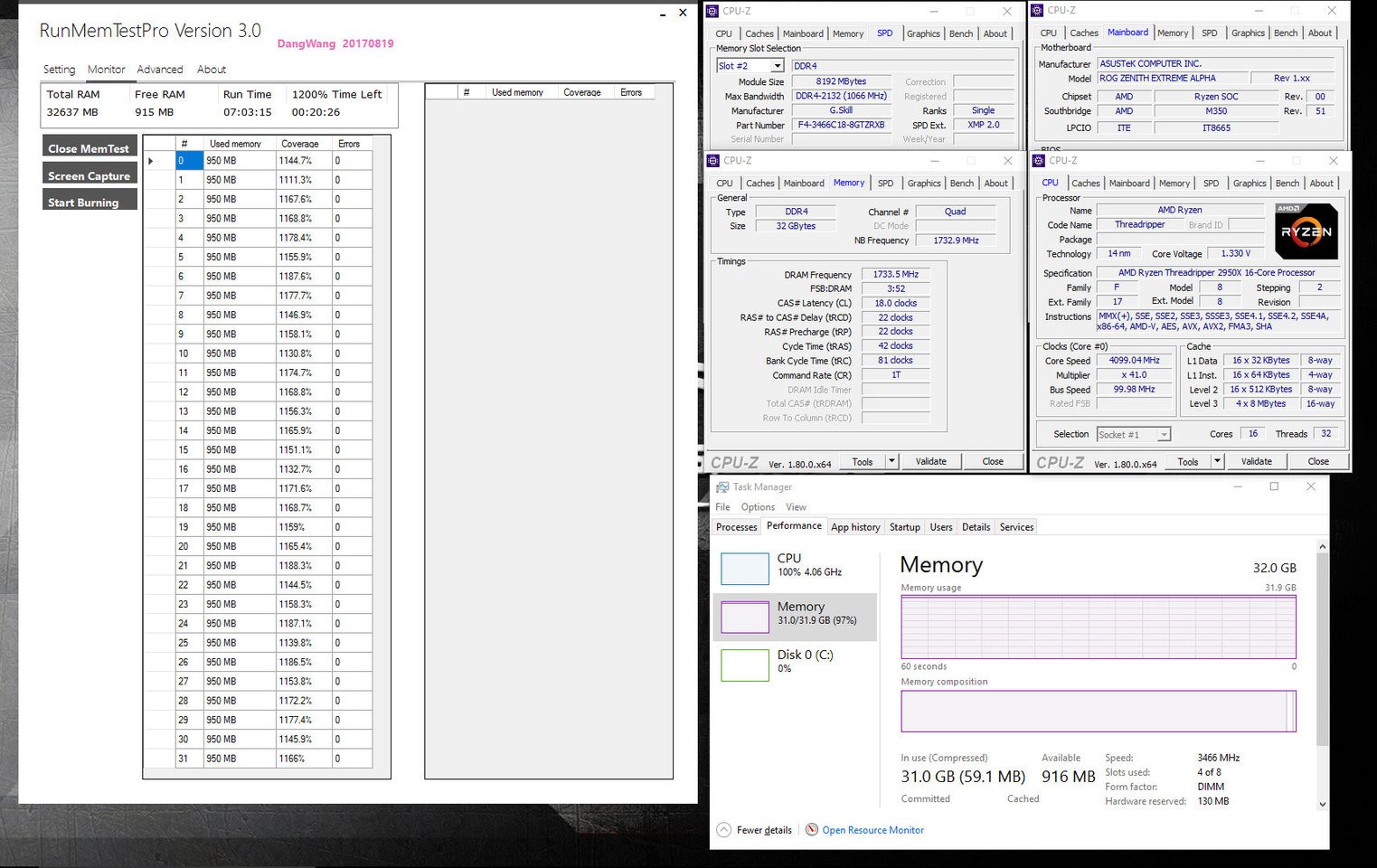Open the Slot #2 memory slot dropdown
The image size is (1377, 868).
pyautogui.click(x=777, y=66)
